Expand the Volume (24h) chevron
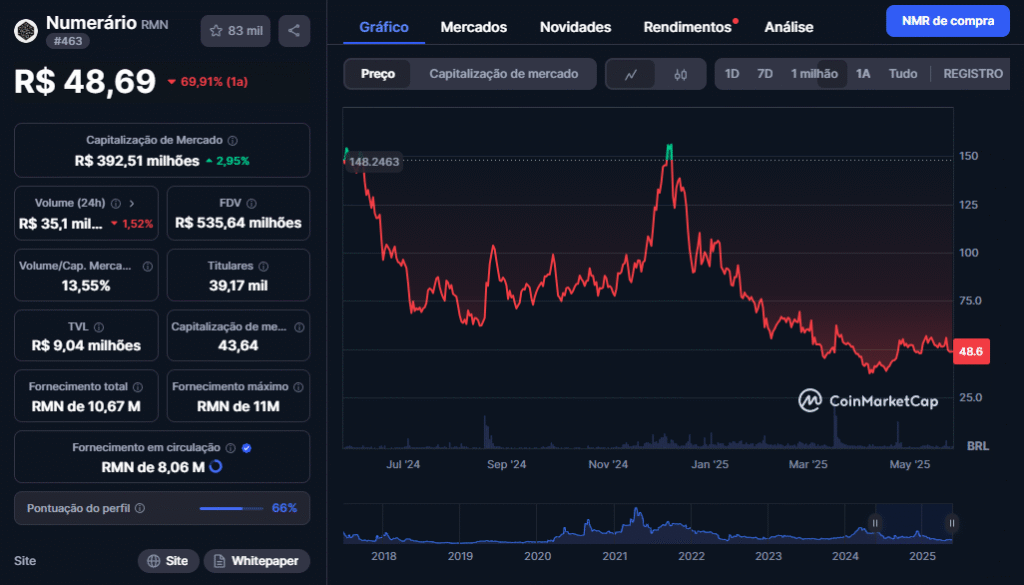Viewport: 1024px width, 585px height. coord(132,203)
